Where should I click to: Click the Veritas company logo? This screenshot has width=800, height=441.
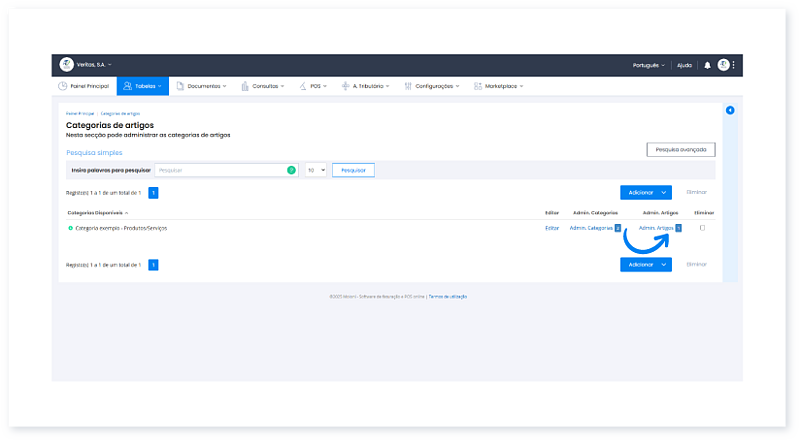pos(66,64)
